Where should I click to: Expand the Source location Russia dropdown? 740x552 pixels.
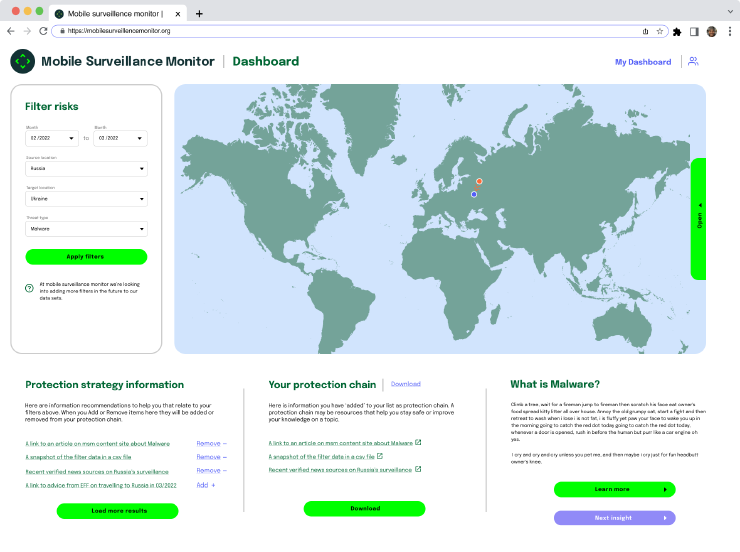click(x=86, y=169)
